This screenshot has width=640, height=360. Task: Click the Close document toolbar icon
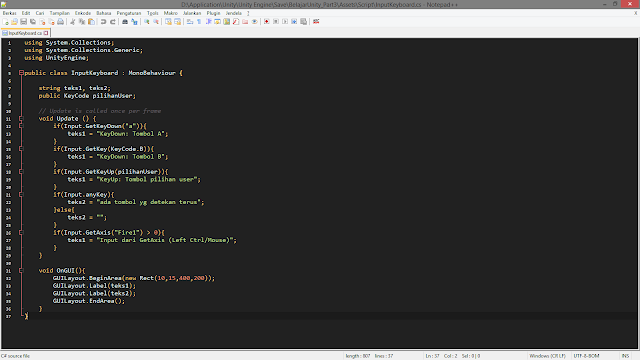click(x=42, y=22)
